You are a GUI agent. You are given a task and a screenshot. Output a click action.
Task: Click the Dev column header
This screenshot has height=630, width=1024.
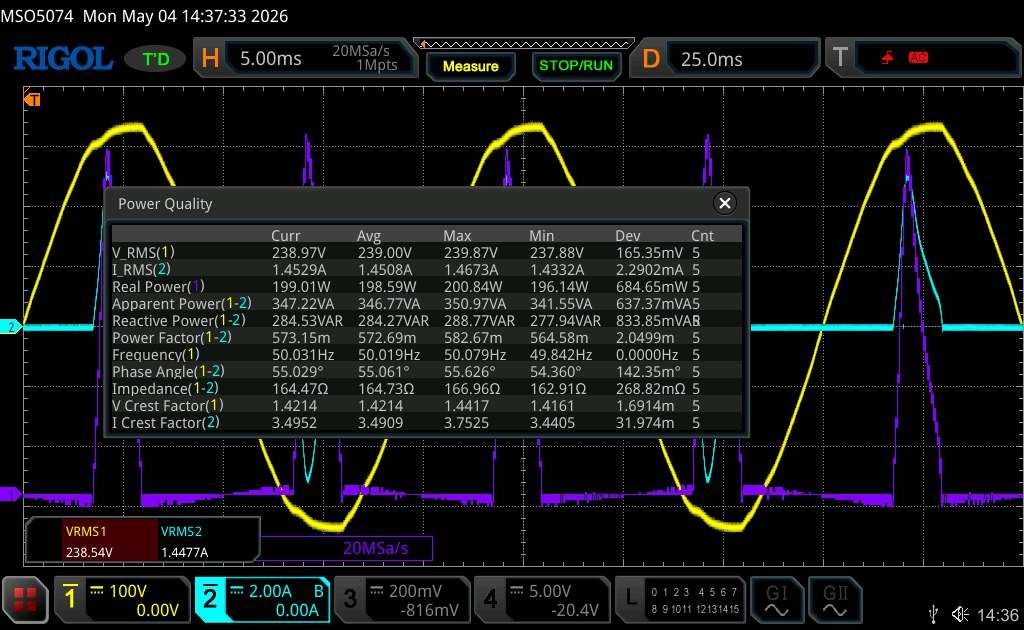[628, 235]
